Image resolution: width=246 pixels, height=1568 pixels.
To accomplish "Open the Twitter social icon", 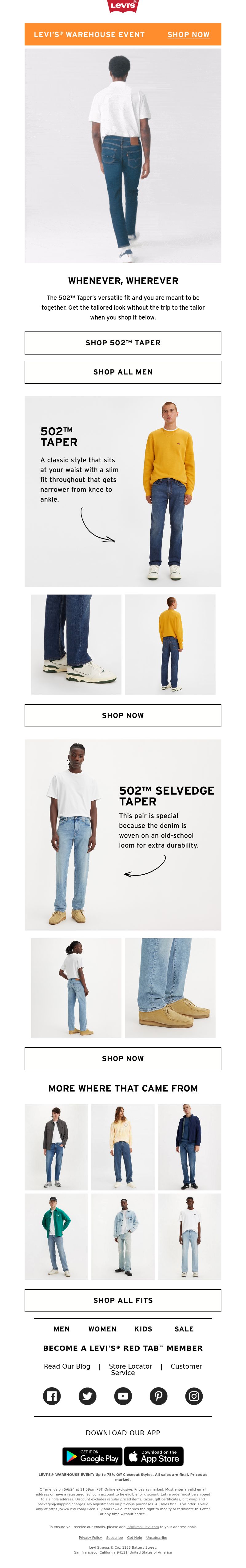I will [88, 1396].
